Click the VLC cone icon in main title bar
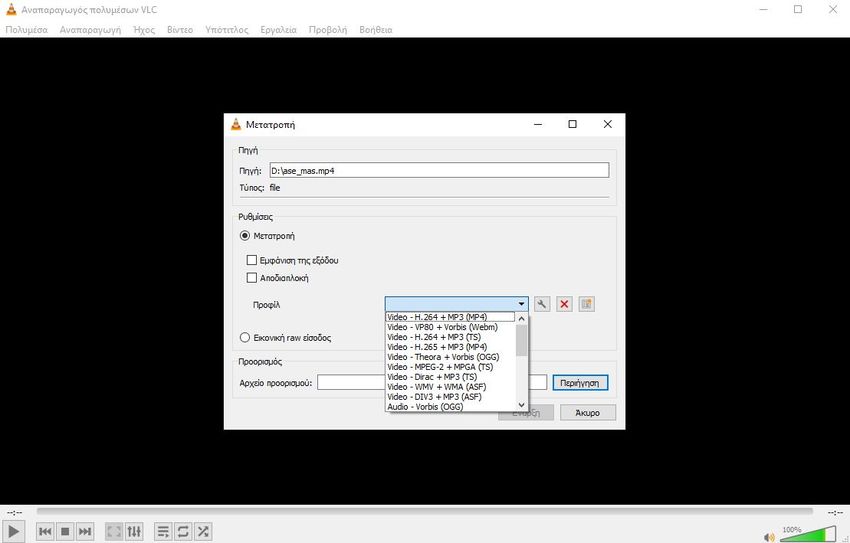 click(11, 9)
